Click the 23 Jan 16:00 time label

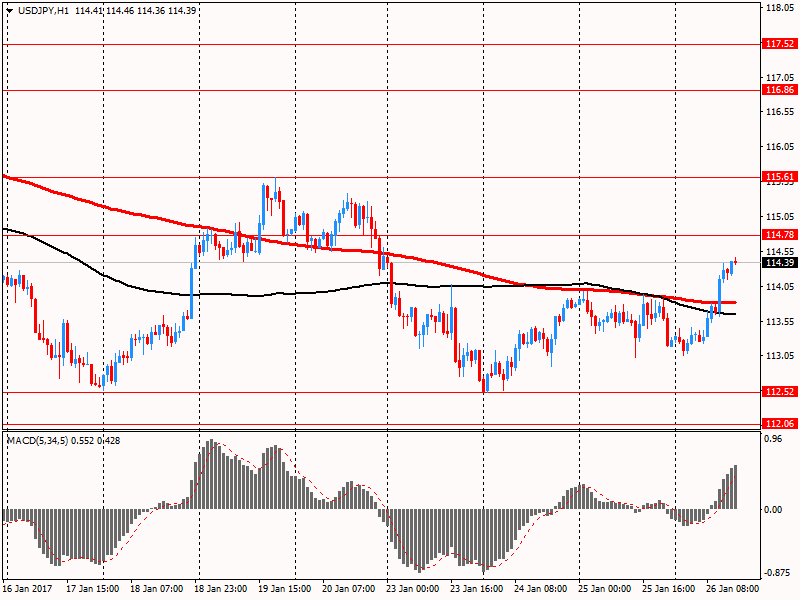pos(477,589)
